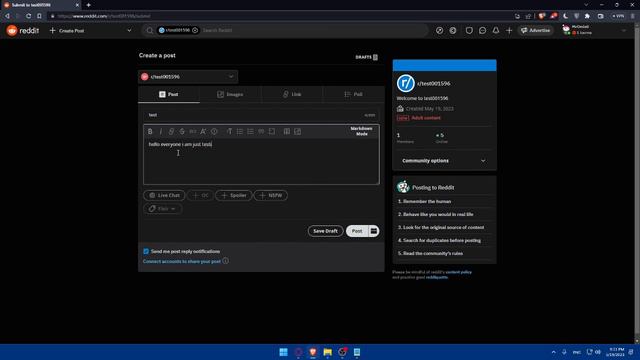Image resolution: width=640 pixels, height=360 pixels.
Task: Toggle the Live Chat option
Action: pos(164,196)
